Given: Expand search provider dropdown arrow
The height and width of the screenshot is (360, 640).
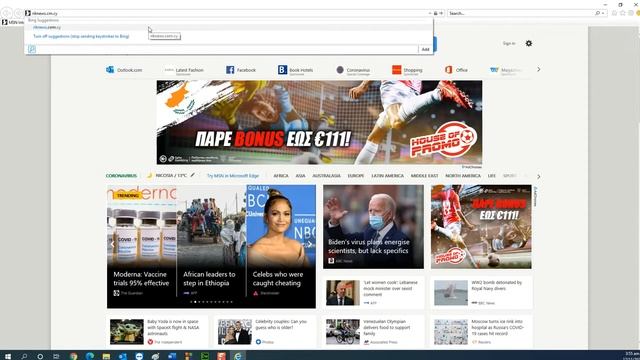Looking at the screenshot, I should pos(603,13).
